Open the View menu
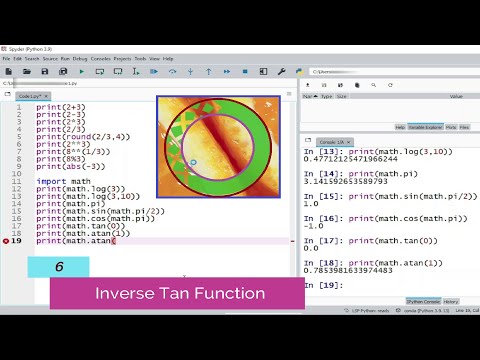This screenshot has height=360, width=480. point(154,59)
